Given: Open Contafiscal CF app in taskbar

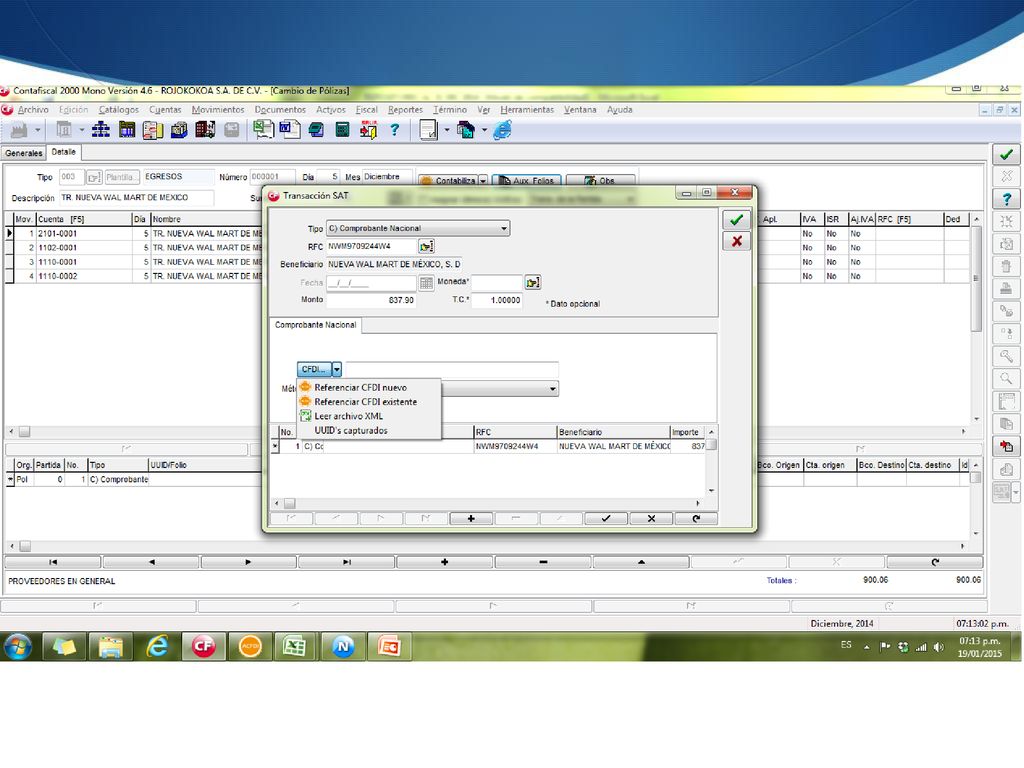Looking at the screenshot, I should click(203, 647).
